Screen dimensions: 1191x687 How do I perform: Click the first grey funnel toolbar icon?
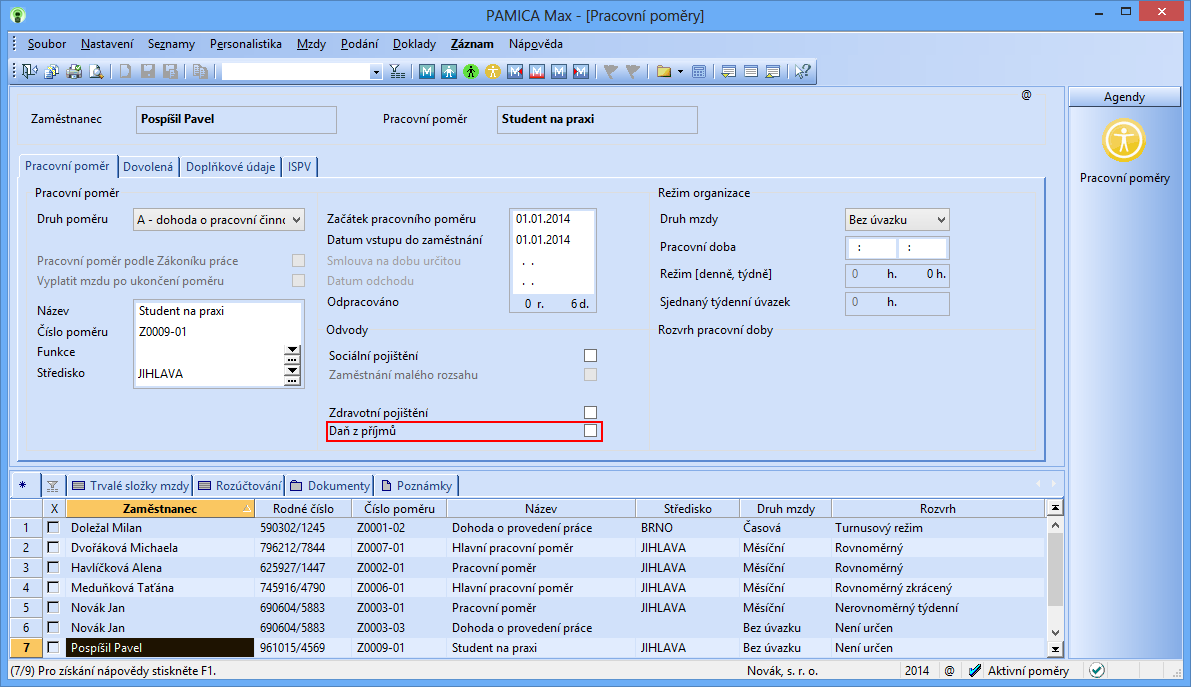point(610,71)
